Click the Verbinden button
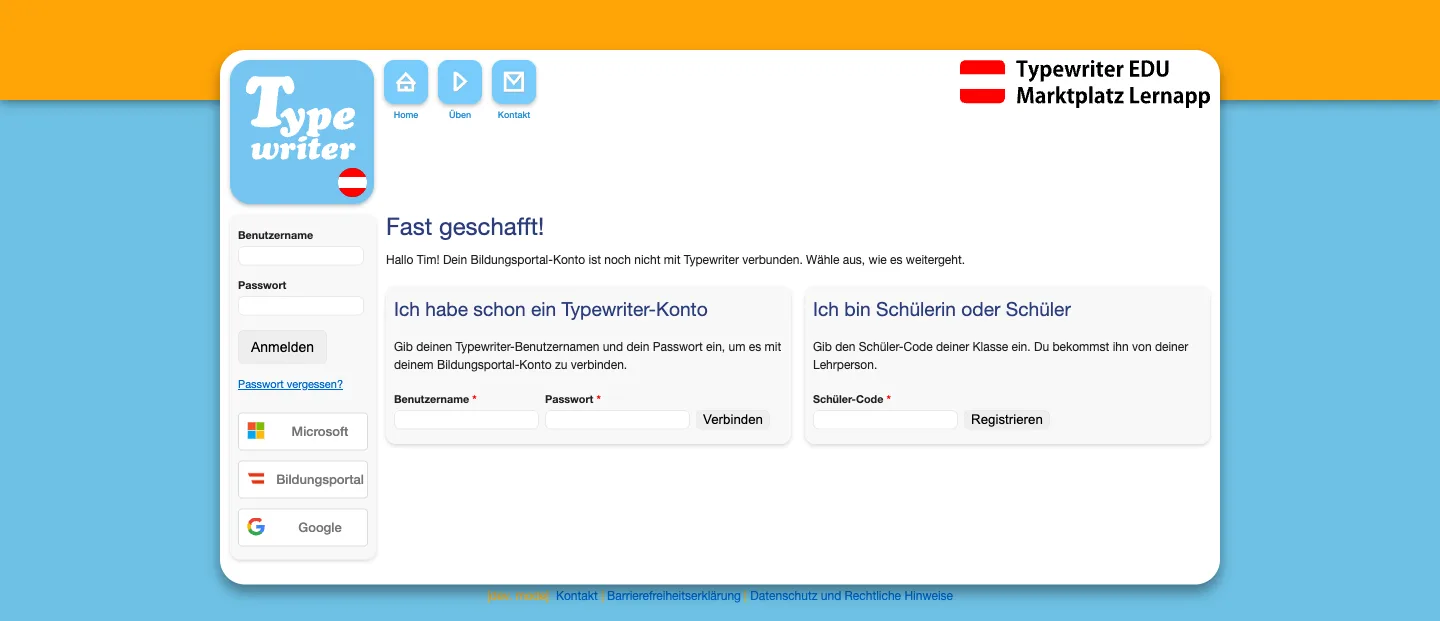The image size is (1440, 621). click(x=733, y=420)
